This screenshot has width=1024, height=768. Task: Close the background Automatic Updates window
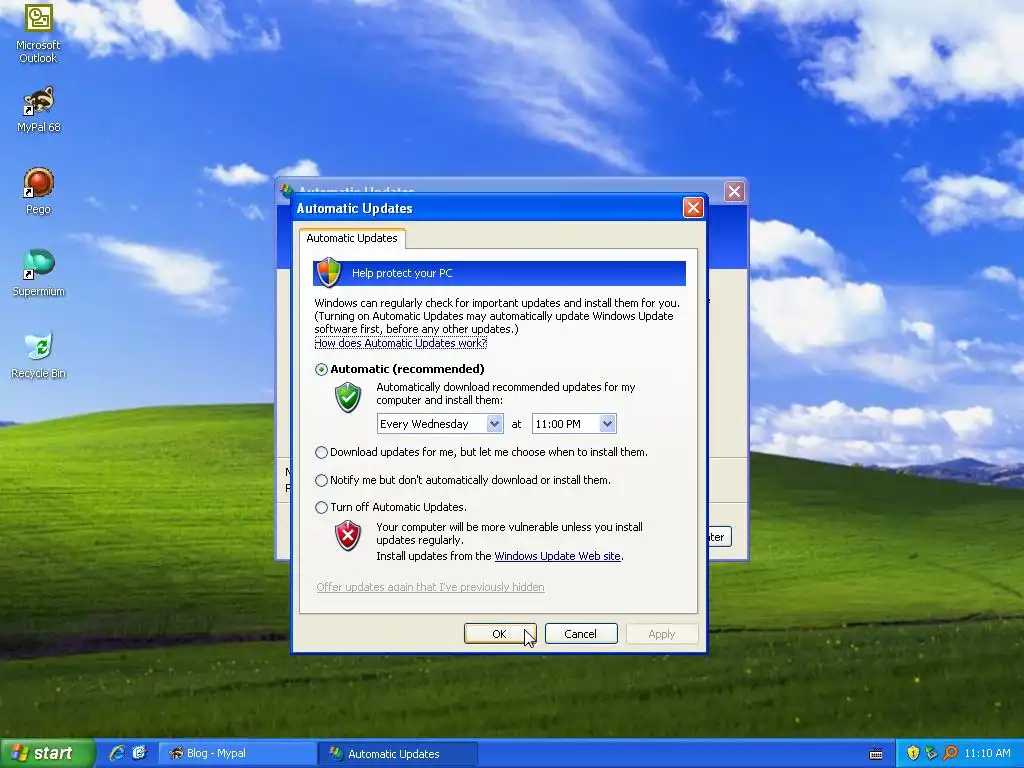(x=734, y=191)
